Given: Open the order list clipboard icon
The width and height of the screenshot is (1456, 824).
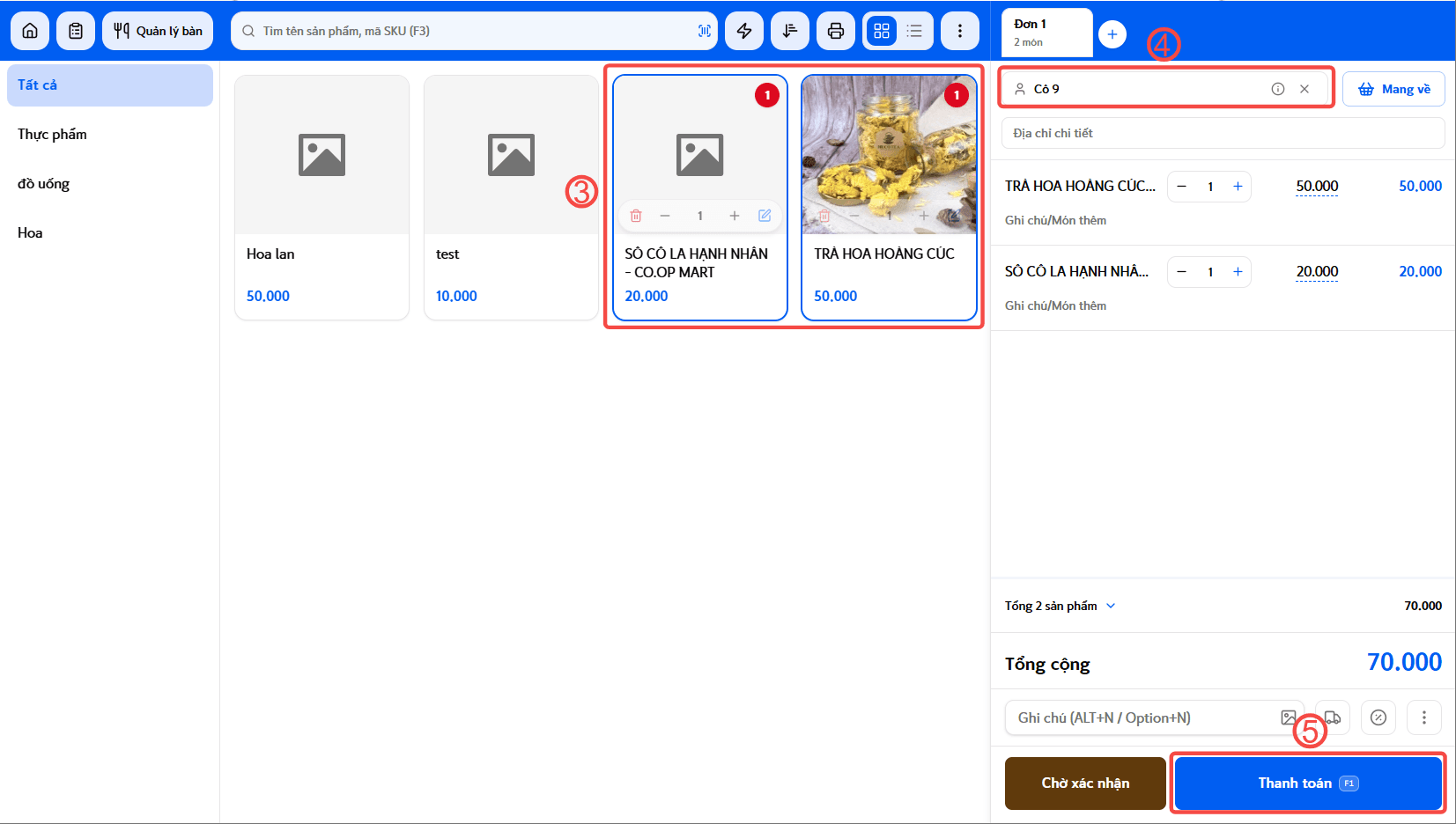Looking at the screenshot, I should [x=76, y=31].
